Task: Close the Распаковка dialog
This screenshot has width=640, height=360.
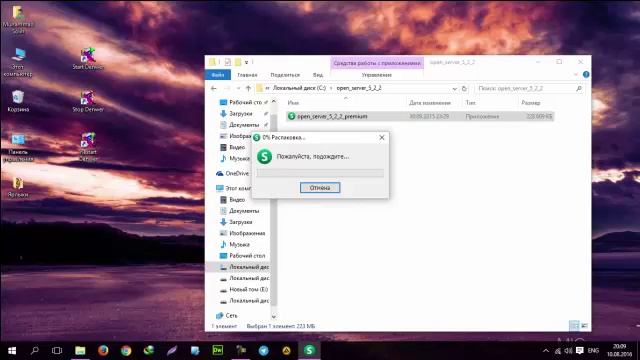Action: point(382,138)
